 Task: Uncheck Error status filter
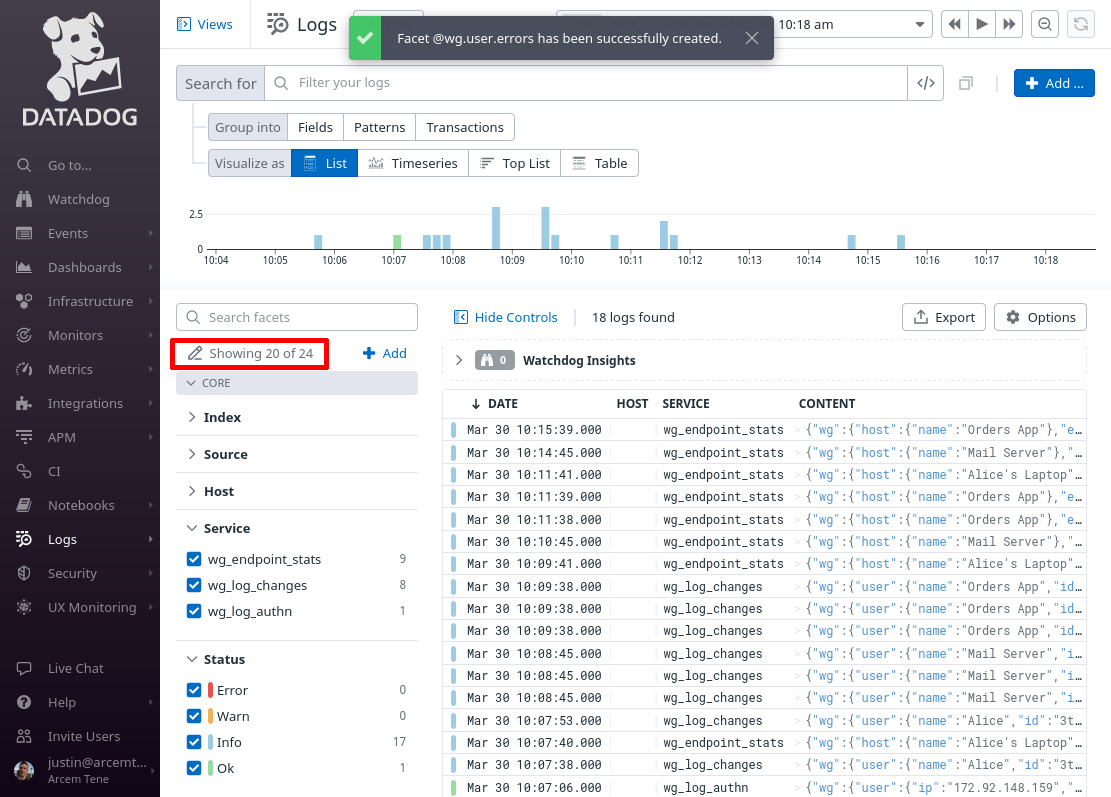pos(194,690)
